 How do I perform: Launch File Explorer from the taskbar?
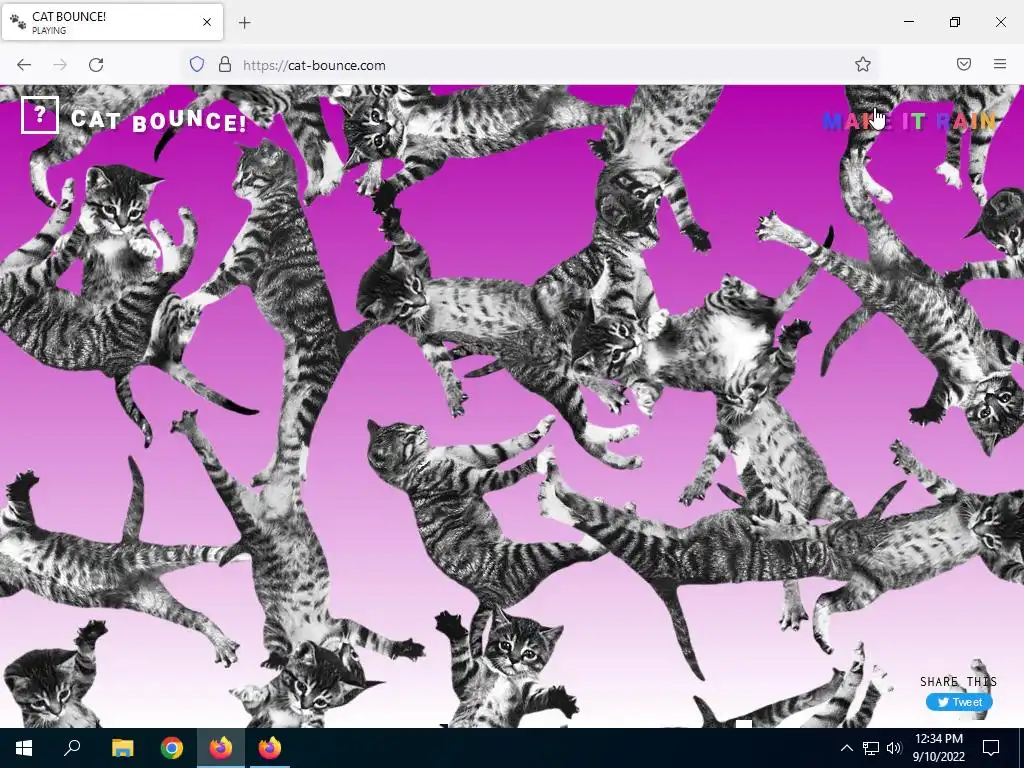point(122,748)
